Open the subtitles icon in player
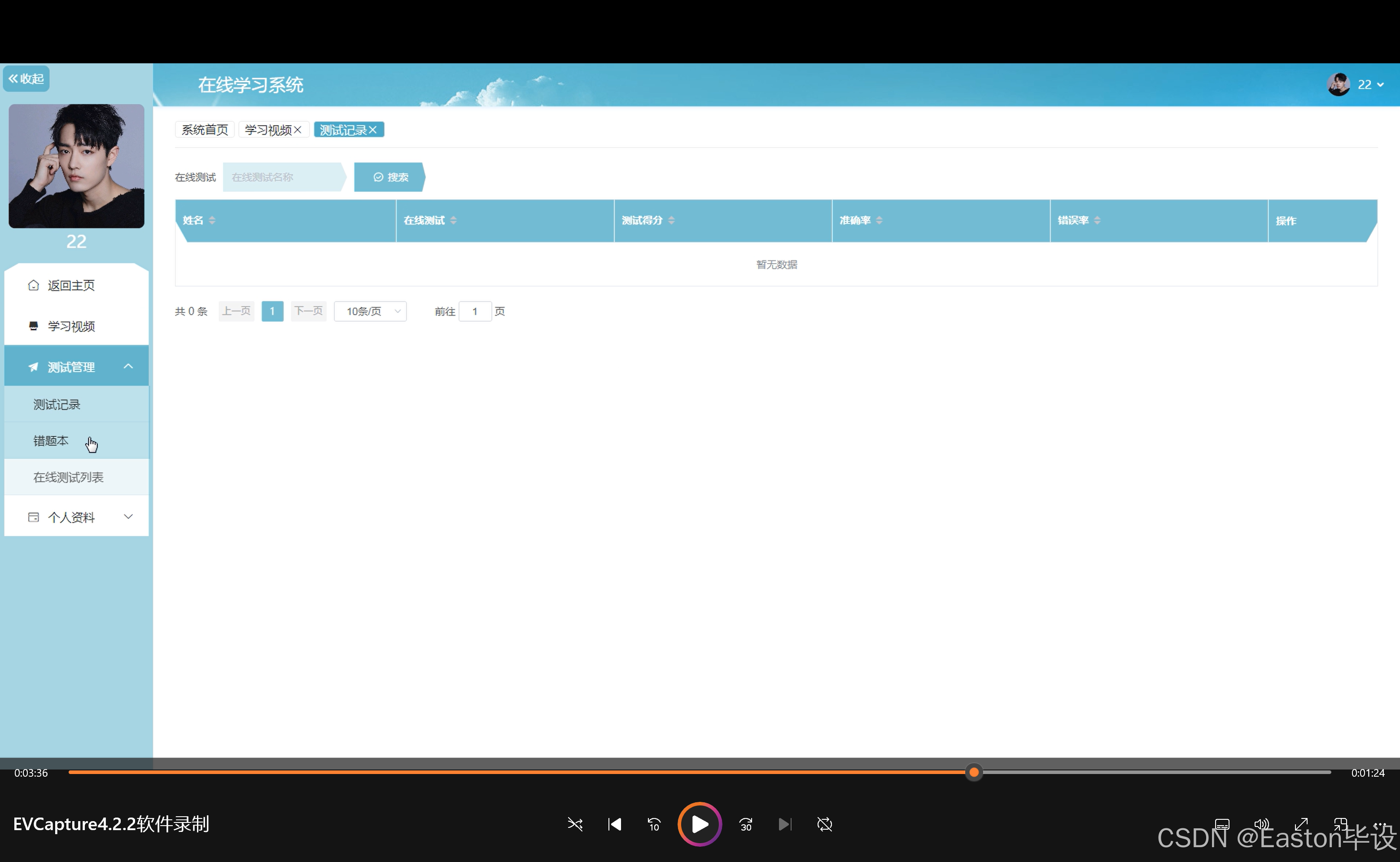Image resolution: width=1400 pixels, height=862 pixels. pyautogui.click(x=1222, y=824)
